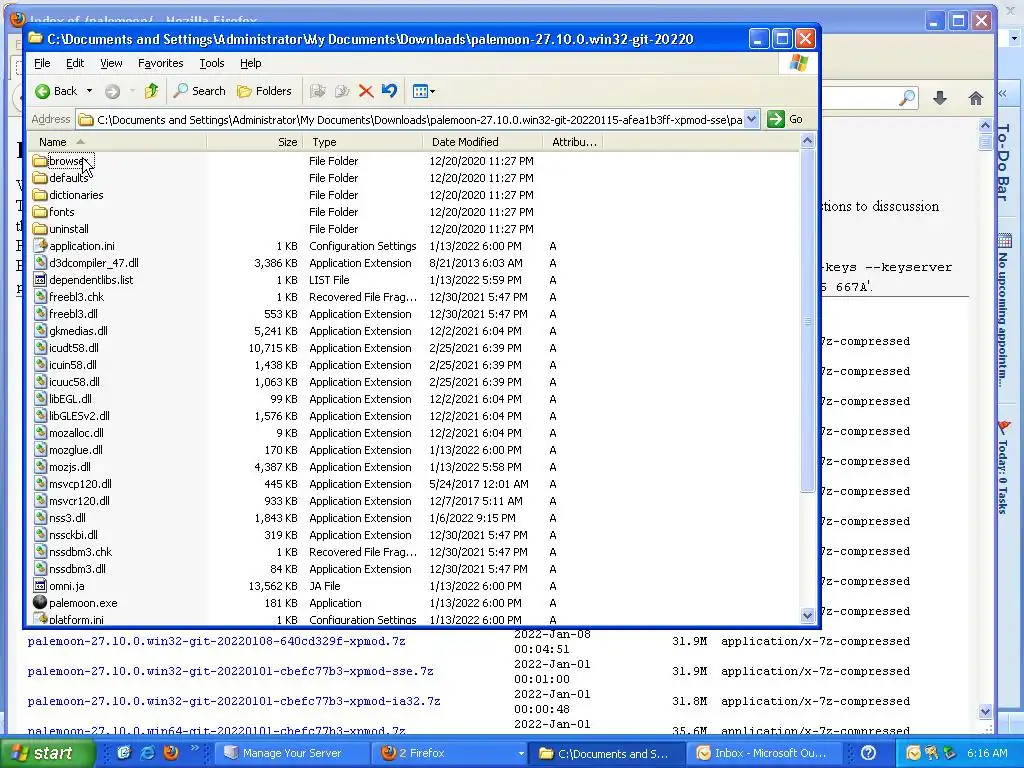This screenshot has height=768, width=1024.
Task: Click Firefox home icon
Action: pyautogui.click(x=976, y=98)
